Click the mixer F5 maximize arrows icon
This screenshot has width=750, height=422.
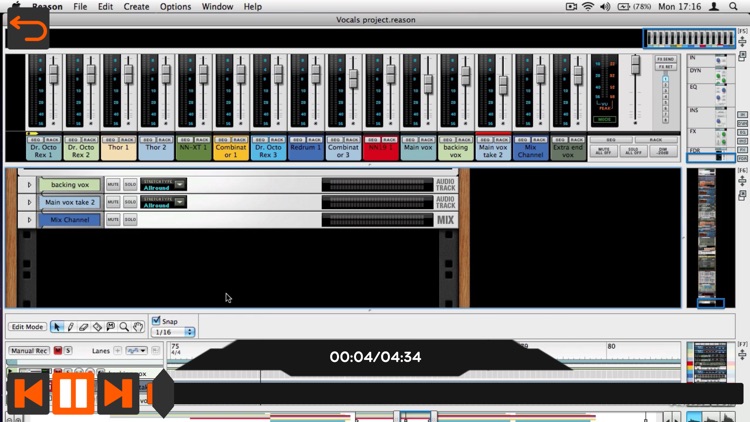[742, 42]
